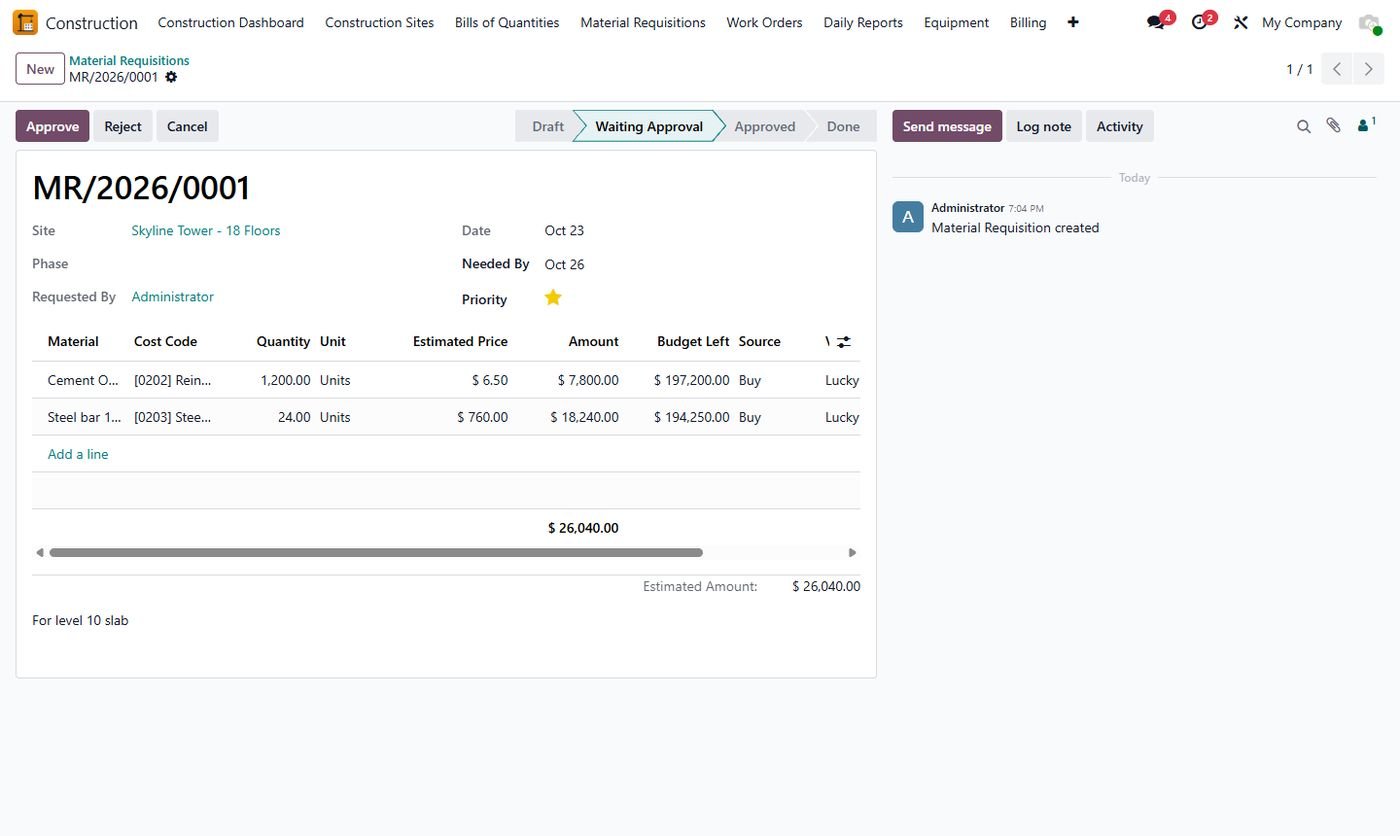Open the Material Requisitions menu
This screenshot has width=1400, height=836.
(x=643, y=22)
